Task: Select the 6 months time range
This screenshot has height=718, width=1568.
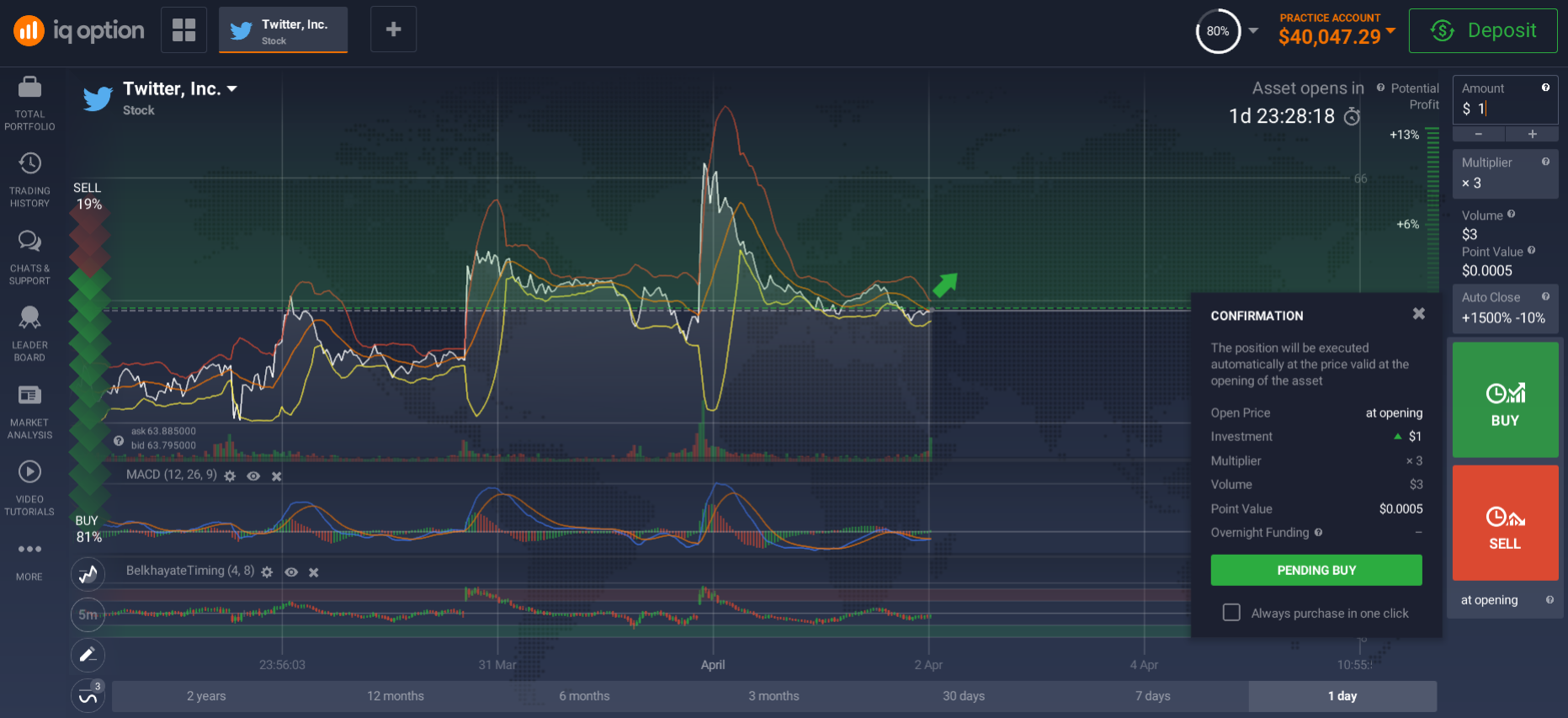Action: 585,696
